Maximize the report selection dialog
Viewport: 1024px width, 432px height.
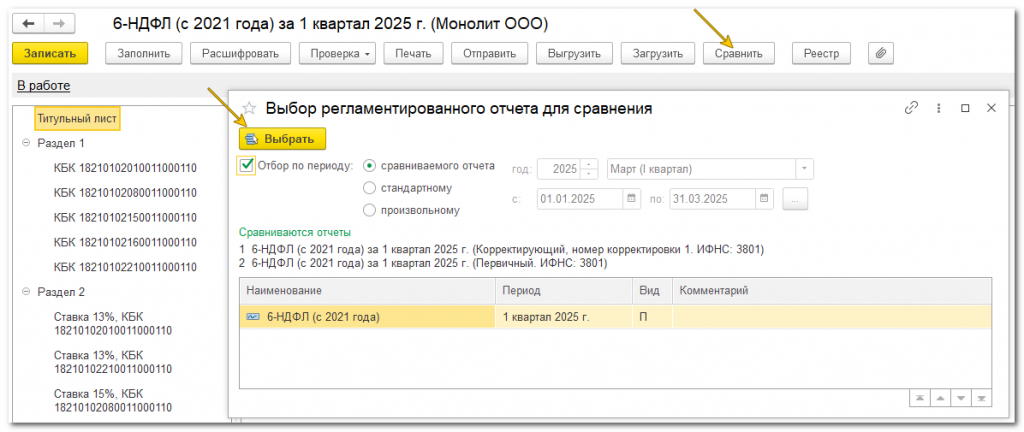coord(965,108)
